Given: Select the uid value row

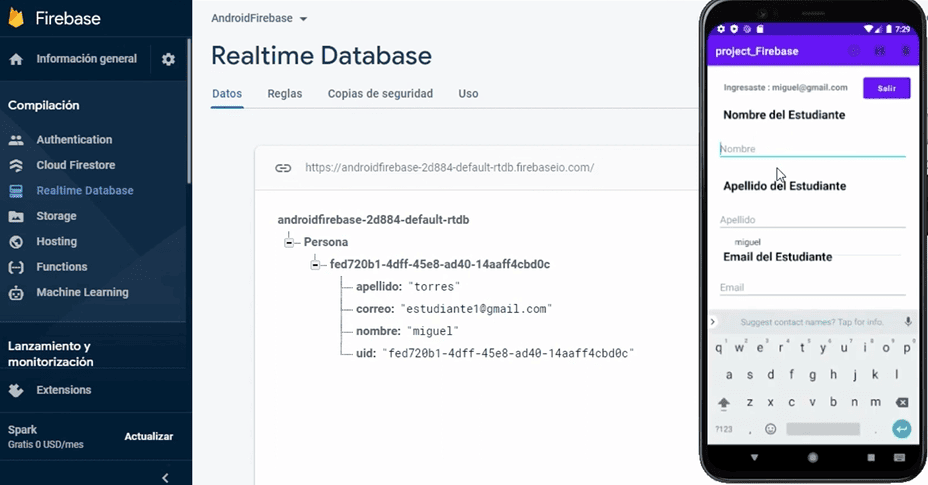Looking at the screenshot, I should [x=495, y=354].
